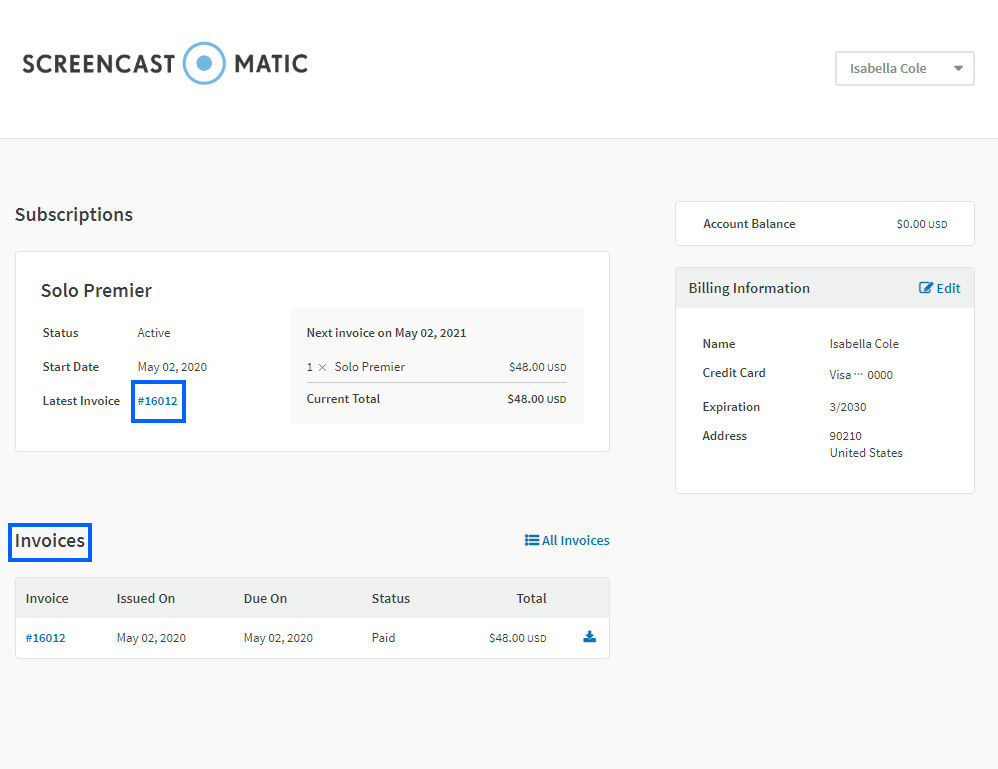Click the MATIC text in the header logo
The height and width of the screenshot is (769, 998).
271,64
